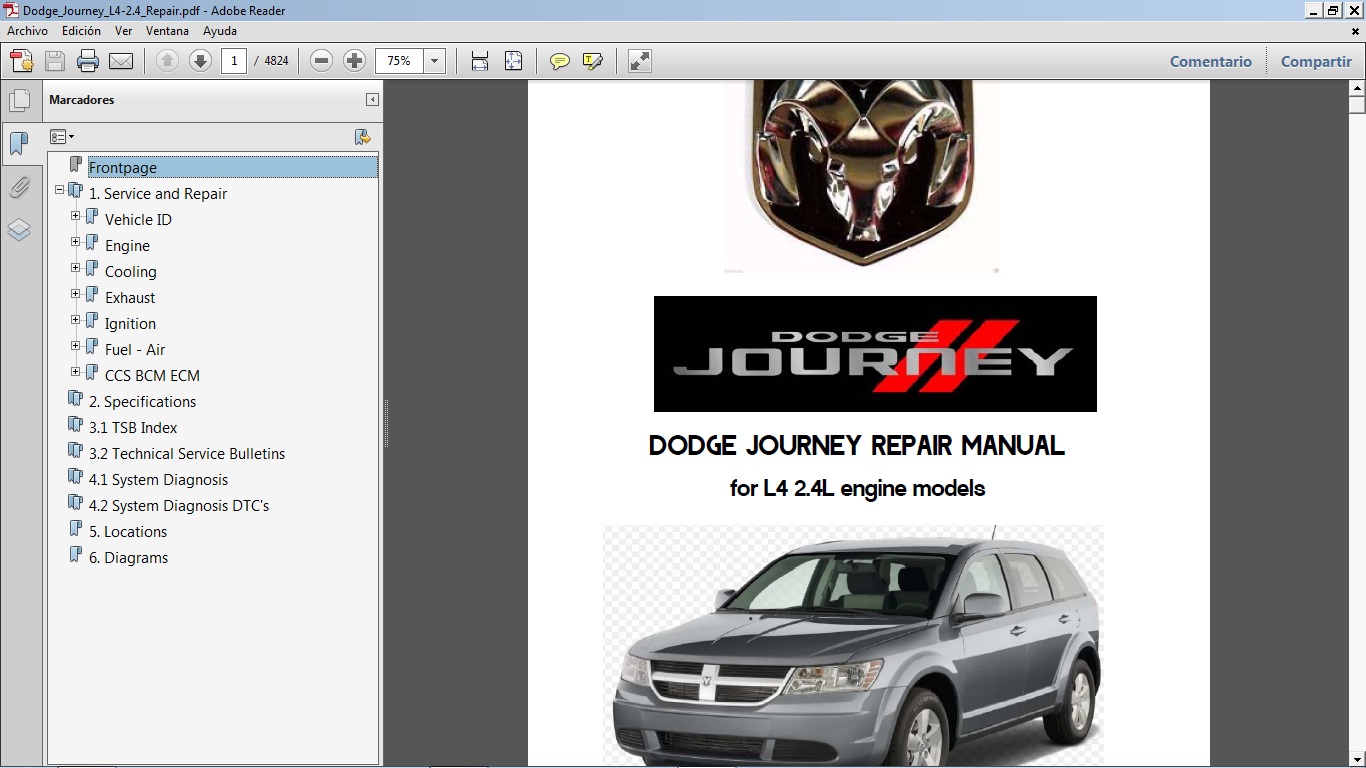Viewport: 1366px width, 768px height.
Task: Click the Engine bookmark label
Action: pos(127,246)
